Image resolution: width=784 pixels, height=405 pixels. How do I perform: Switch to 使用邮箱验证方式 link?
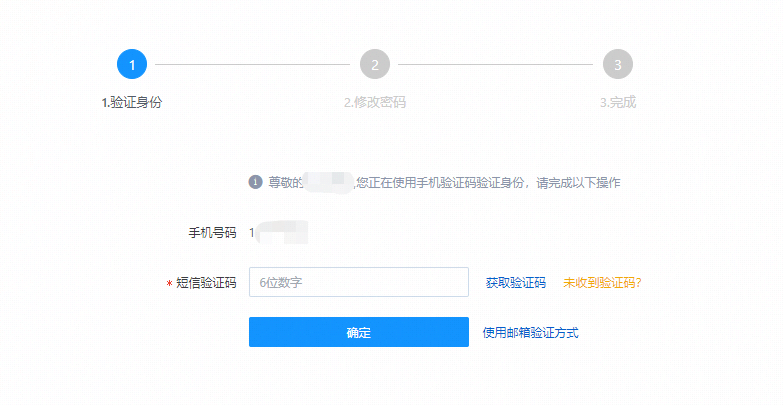pyautogui.click(x=530, y=332)
